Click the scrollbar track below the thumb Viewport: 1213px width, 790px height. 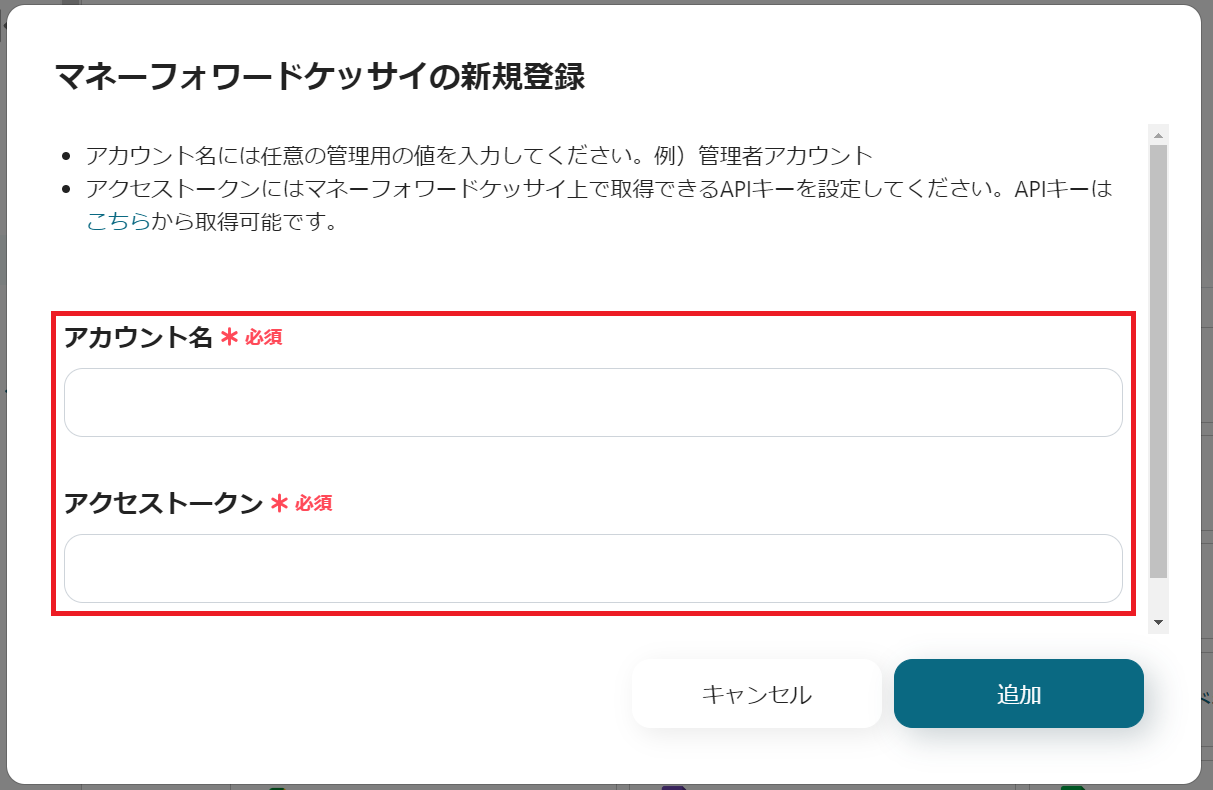point(1159,595)
